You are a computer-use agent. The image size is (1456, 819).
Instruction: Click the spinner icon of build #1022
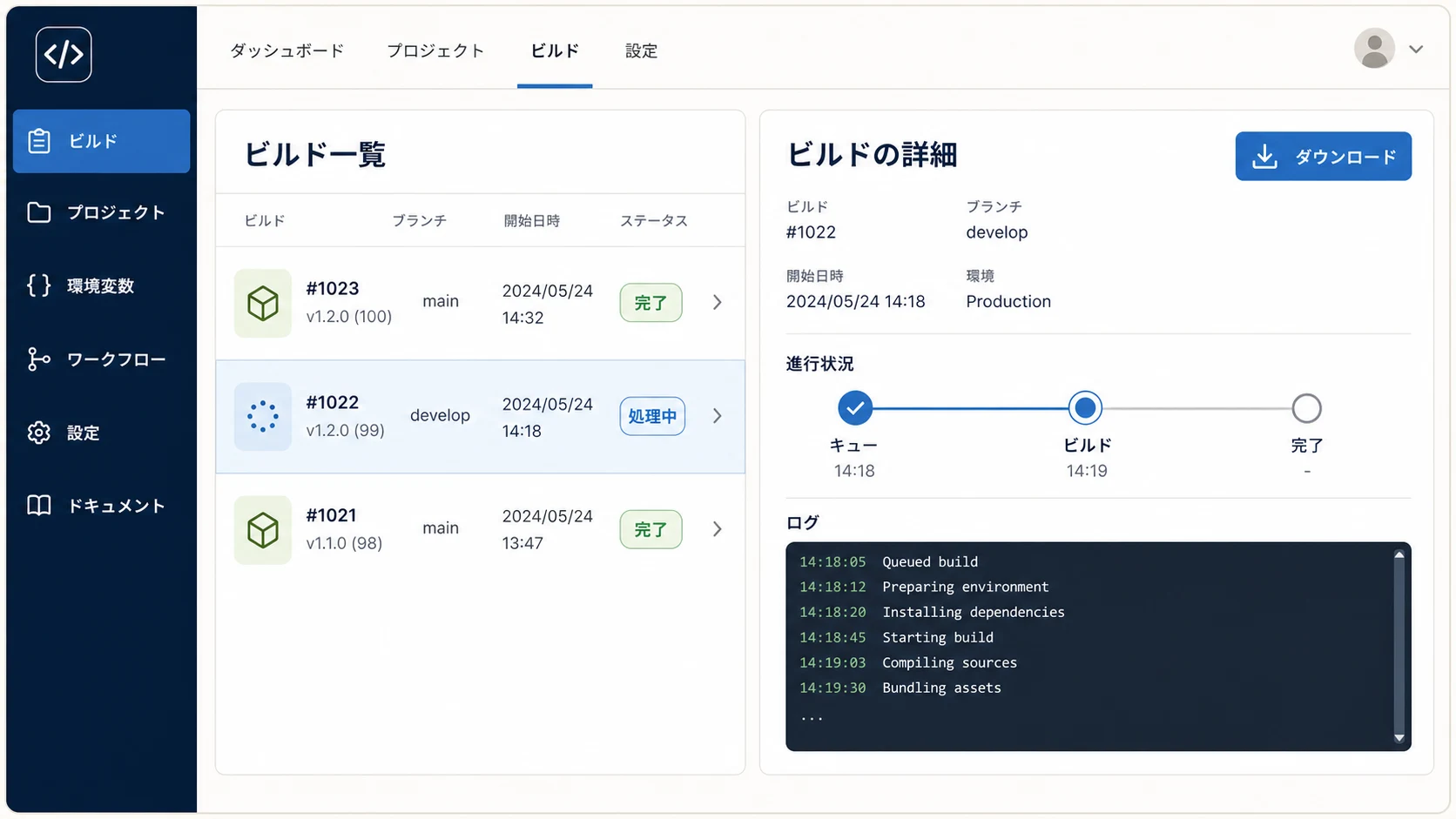pos(263,416)
